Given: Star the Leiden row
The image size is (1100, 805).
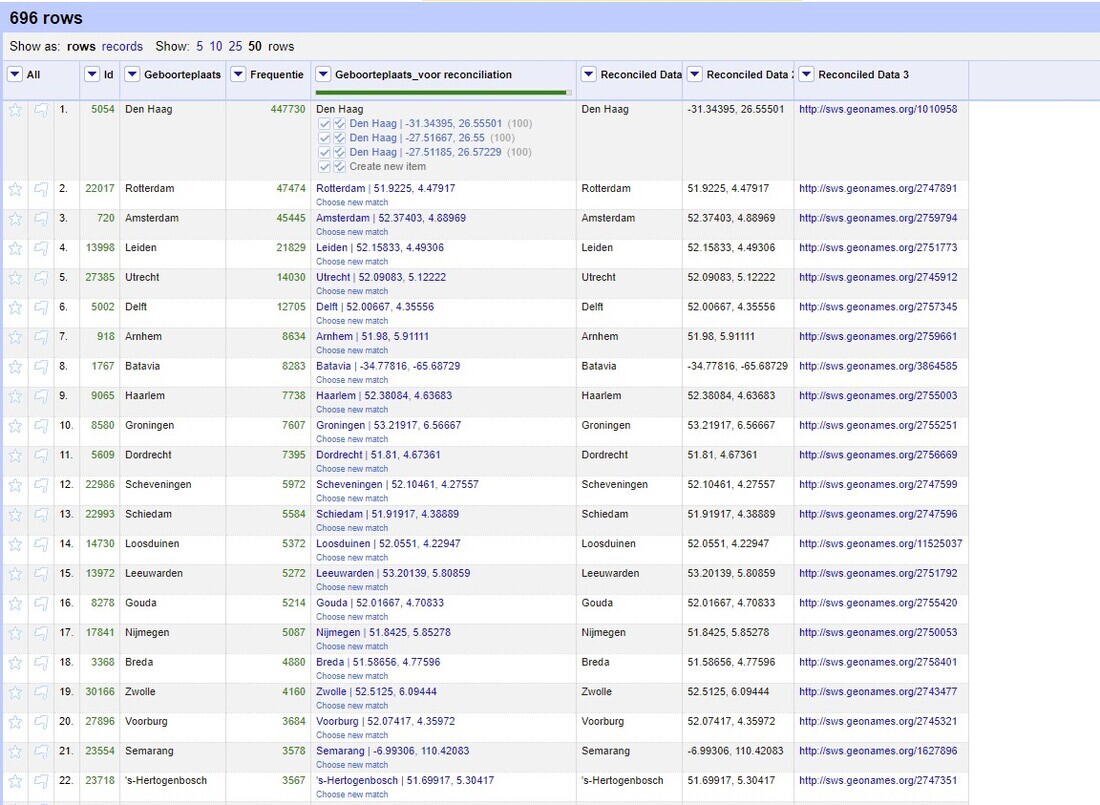Looking at the screenshot, I should pos(15,248).
